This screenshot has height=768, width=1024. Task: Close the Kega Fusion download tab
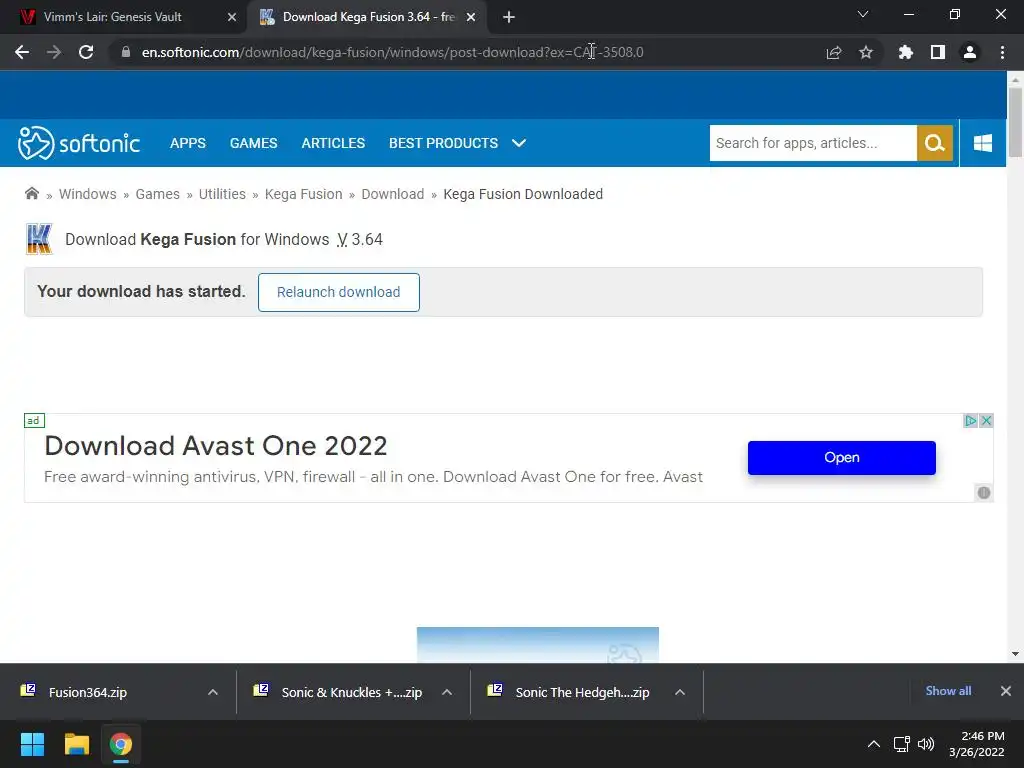pos(471,17)
